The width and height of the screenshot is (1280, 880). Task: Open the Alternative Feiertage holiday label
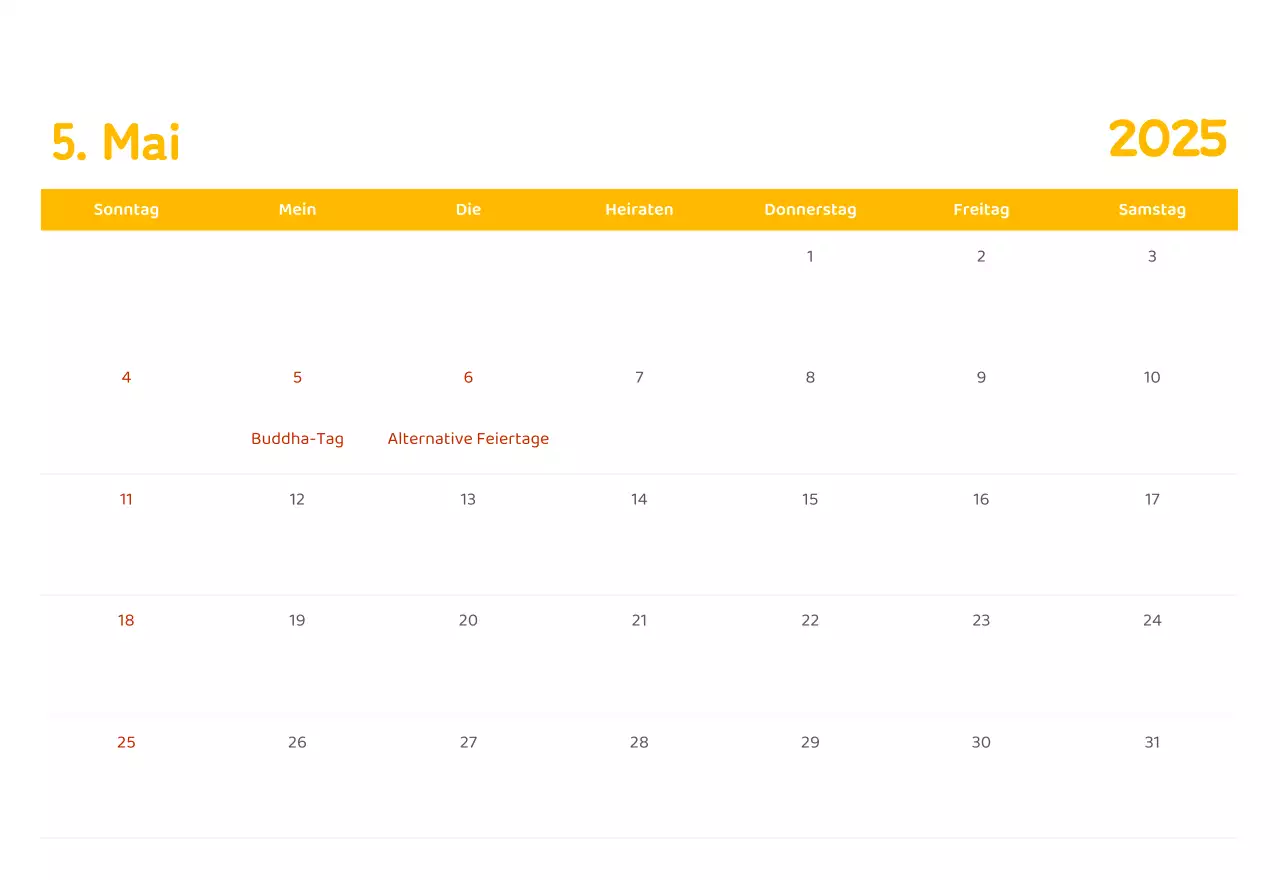coord(468,439)
